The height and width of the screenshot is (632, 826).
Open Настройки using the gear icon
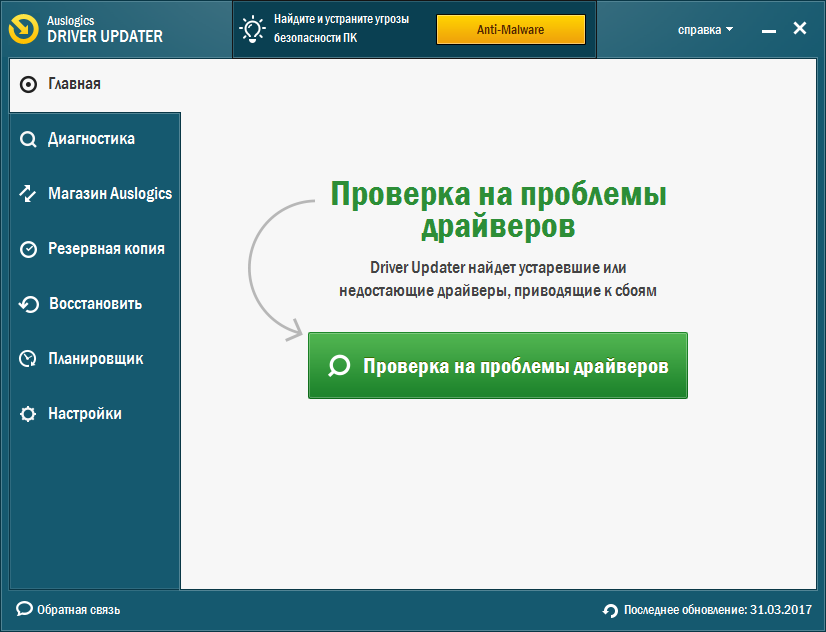pos(28,414)
